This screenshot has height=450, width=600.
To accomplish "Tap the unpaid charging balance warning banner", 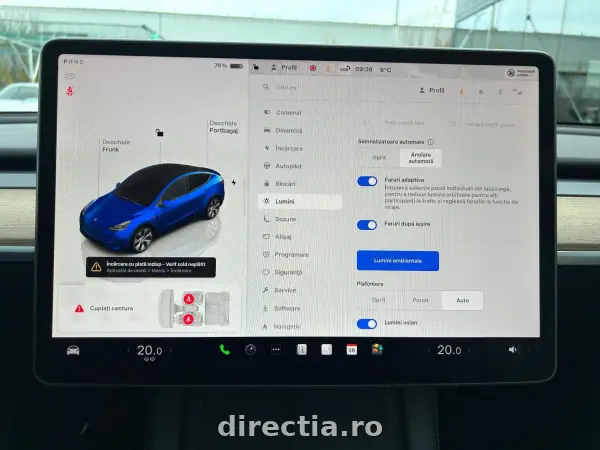I will pyautogui.click(x=151, y=267).
